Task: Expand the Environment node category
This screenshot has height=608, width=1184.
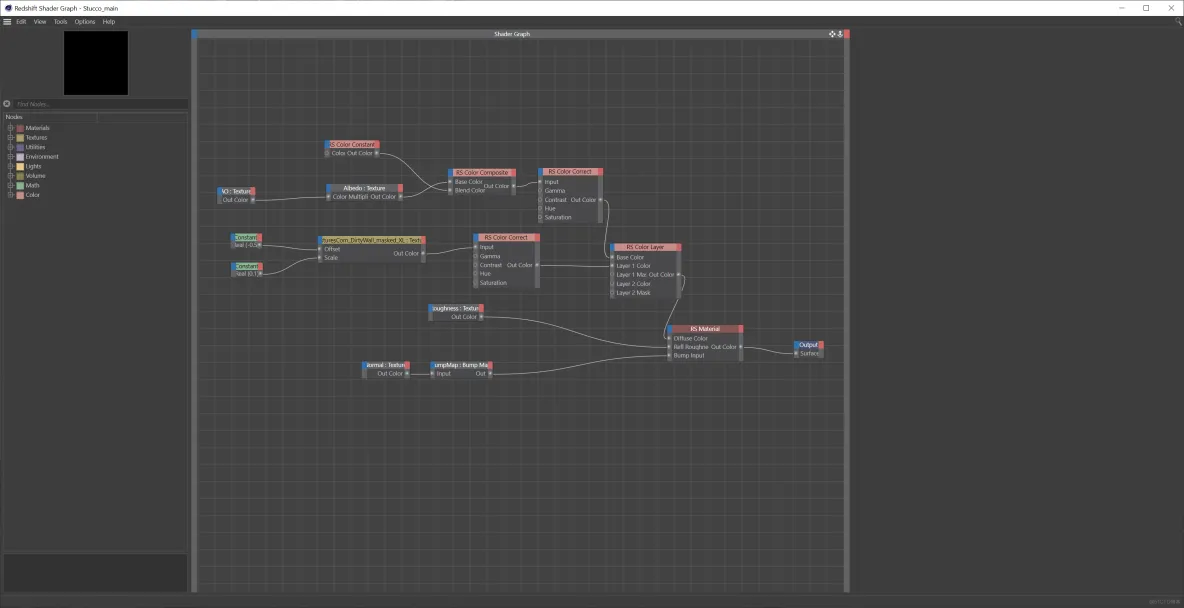Action: [x=11, y=156]
